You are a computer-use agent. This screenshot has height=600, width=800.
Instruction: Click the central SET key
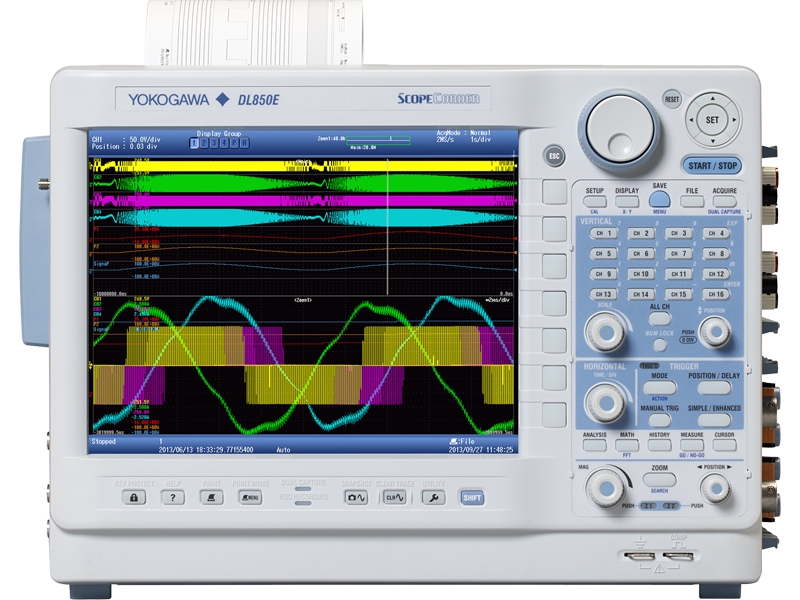[712, 120]
